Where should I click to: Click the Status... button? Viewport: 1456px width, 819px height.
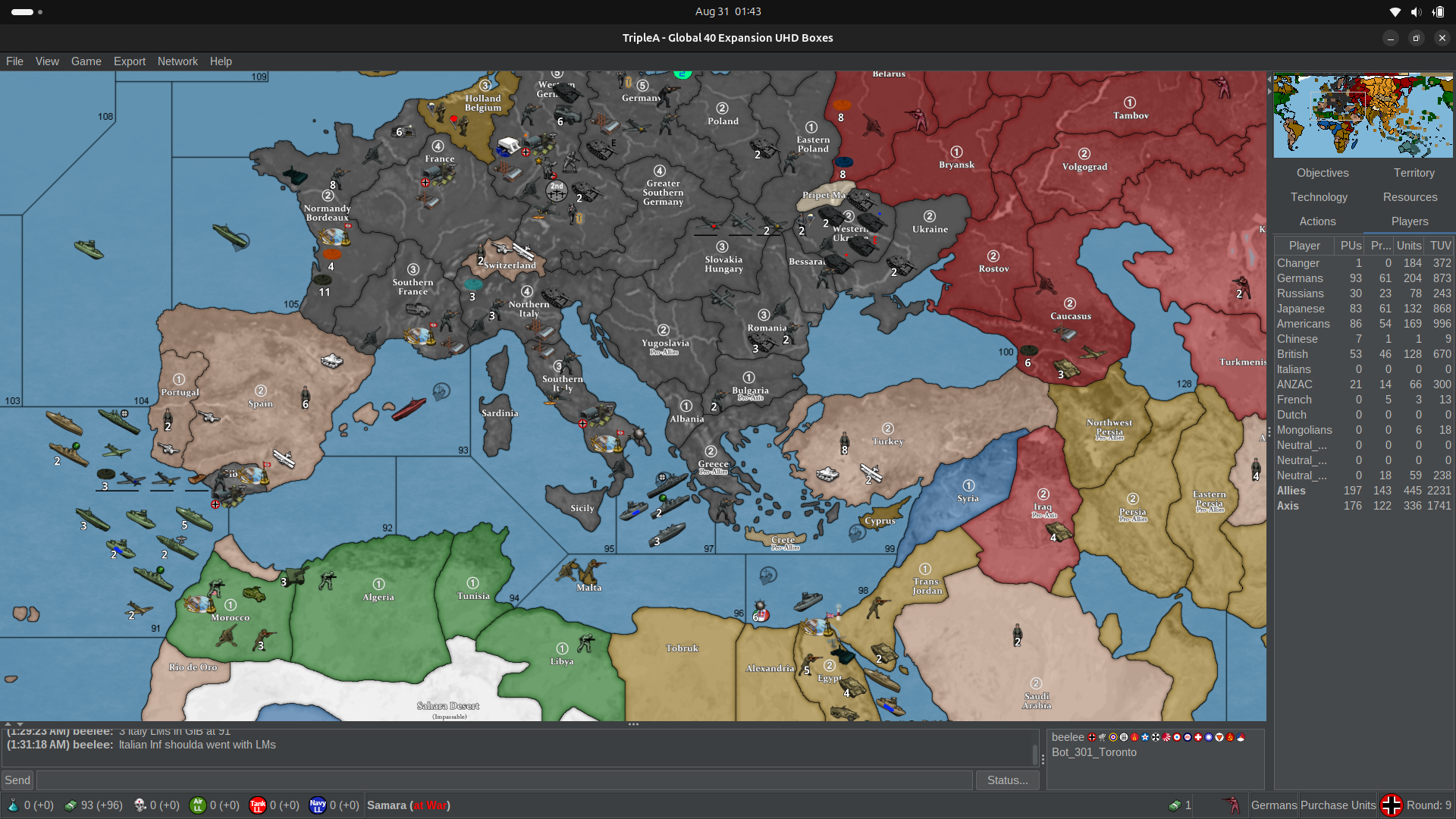(x=1007, y=780)
